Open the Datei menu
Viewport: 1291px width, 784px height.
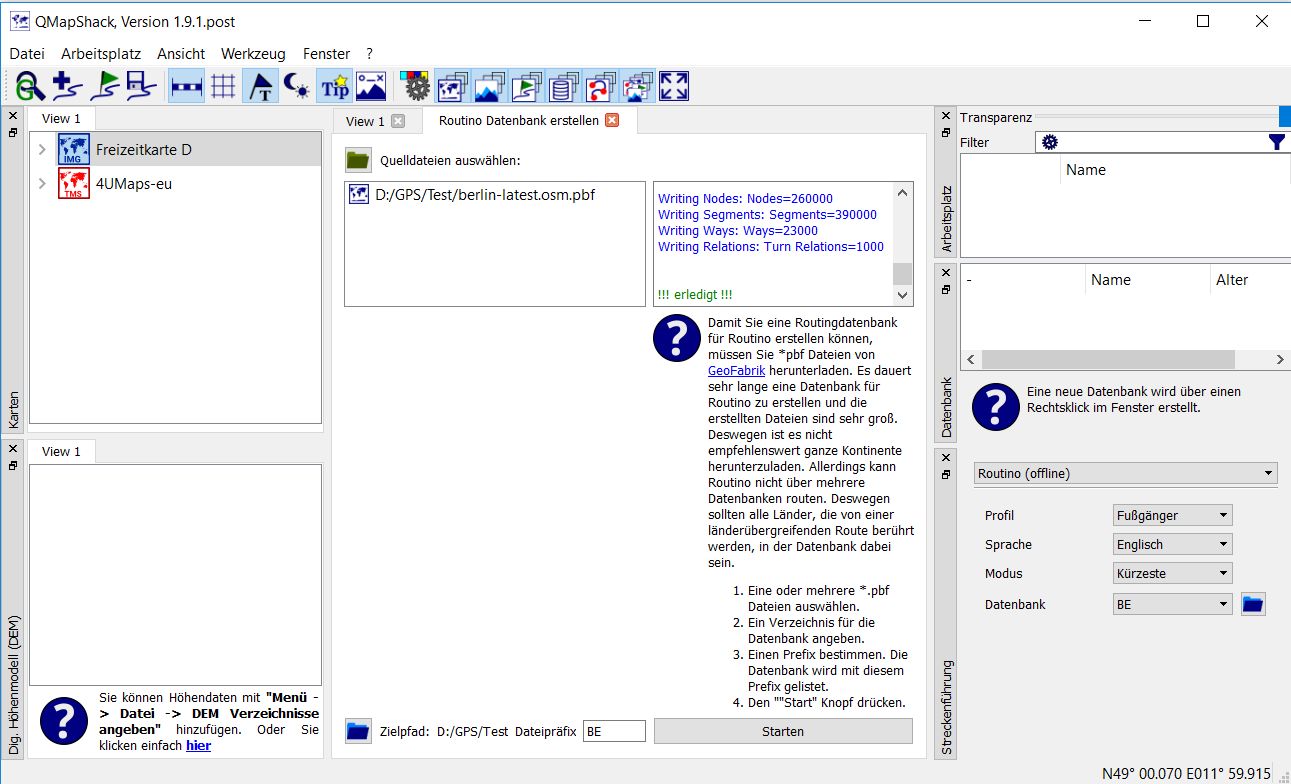pyautogui.click(x=27, y=54)
